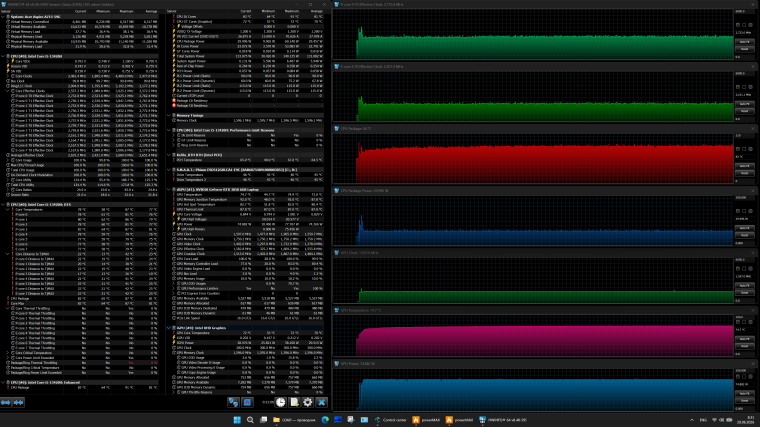Open the Control center taskbar app

391,420
